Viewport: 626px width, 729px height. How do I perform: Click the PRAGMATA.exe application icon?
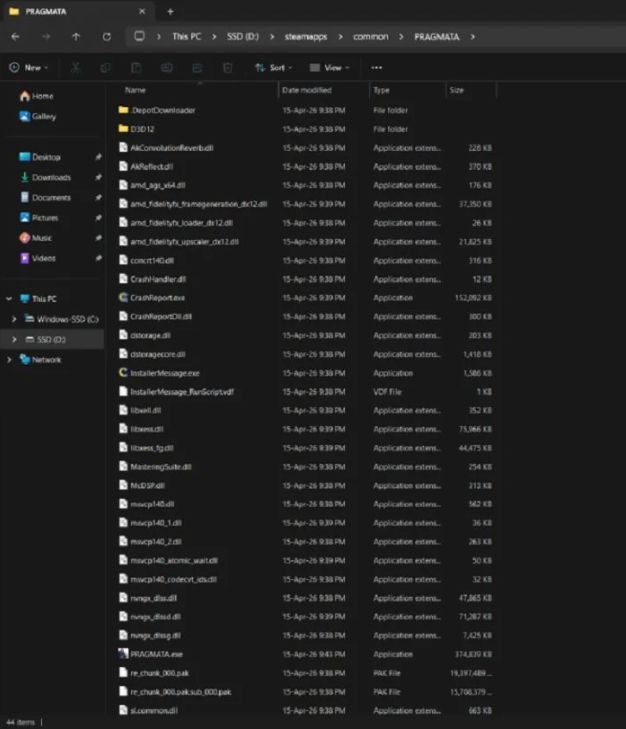[123, 654]
